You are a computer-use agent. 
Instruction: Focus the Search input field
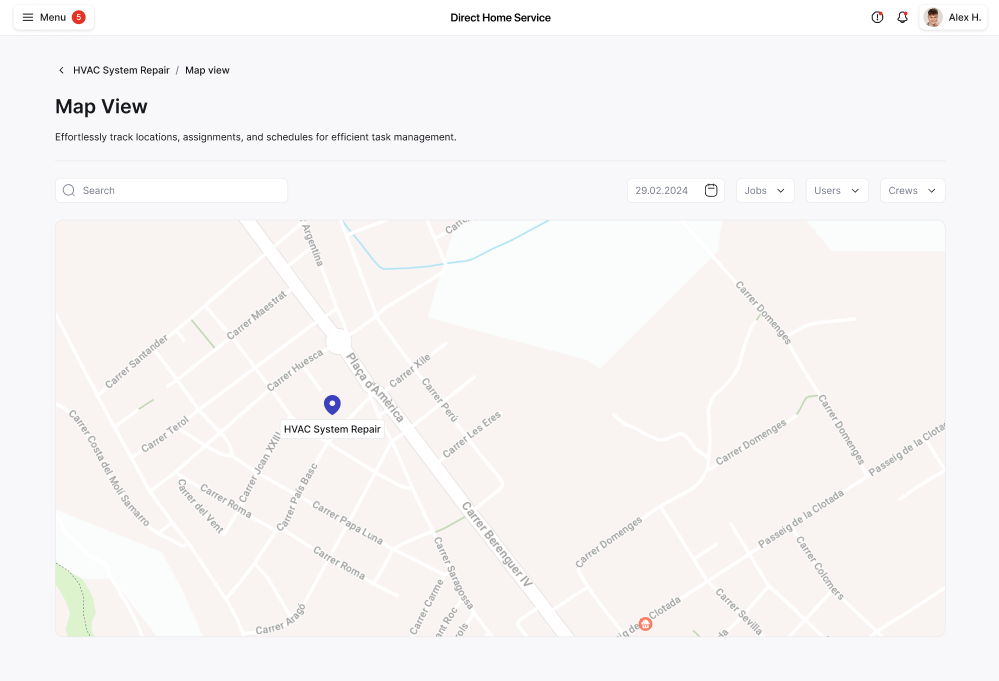[x=180, y=190]
